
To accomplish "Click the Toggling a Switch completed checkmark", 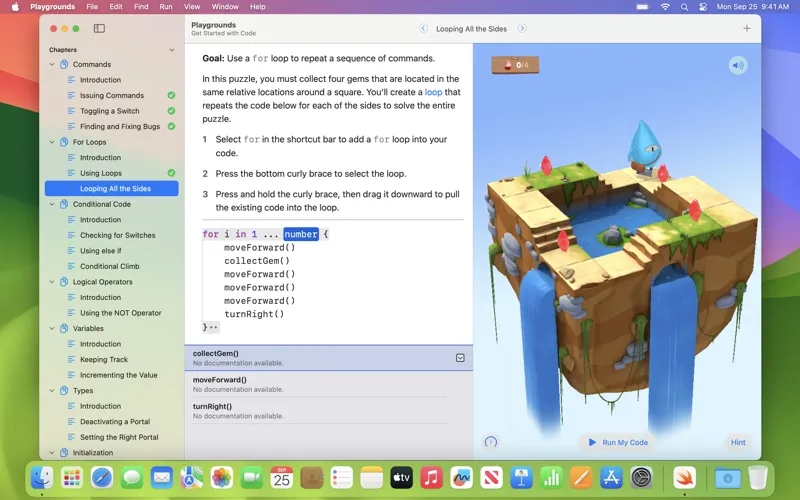I will 171,111.
